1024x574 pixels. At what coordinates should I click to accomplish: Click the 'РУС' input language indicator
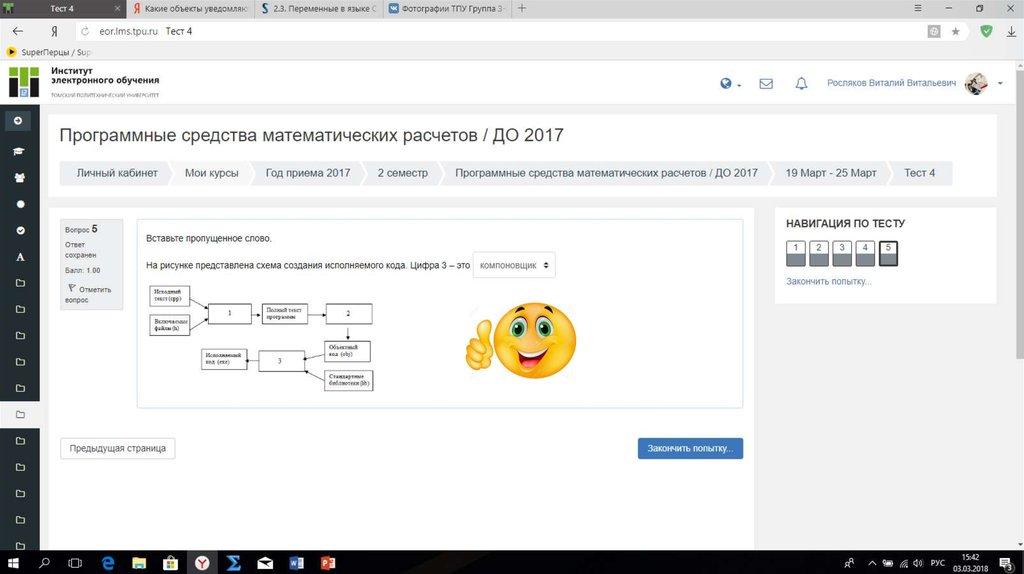tap(938, 563)
